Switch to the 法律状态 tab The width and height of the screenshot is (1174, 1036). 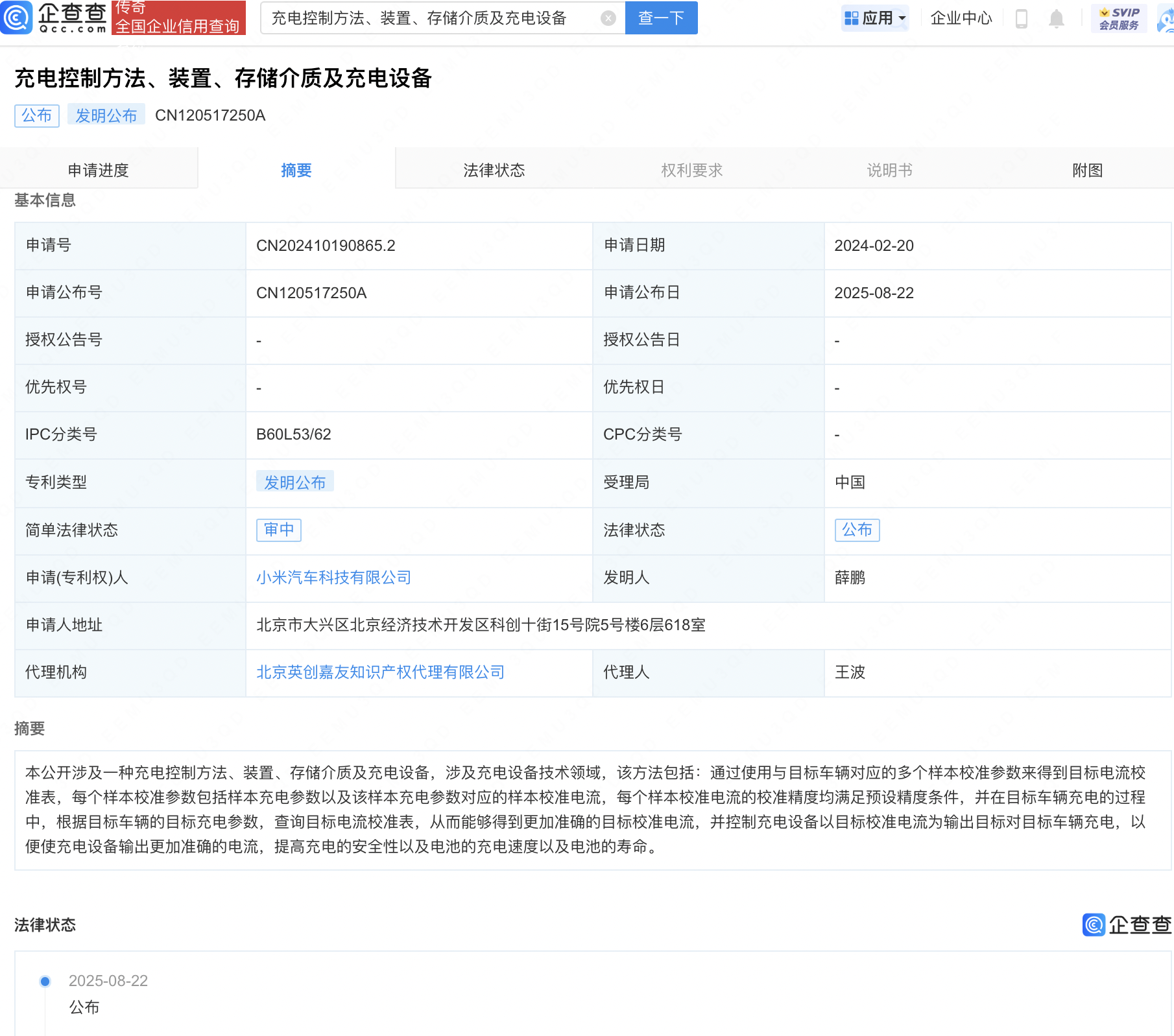coord(494,170)
